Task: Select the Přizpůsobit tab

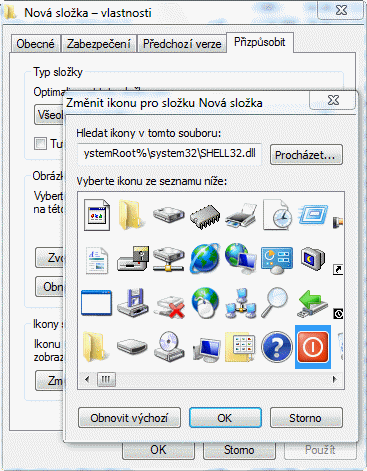Action: (x=260, y=42)
